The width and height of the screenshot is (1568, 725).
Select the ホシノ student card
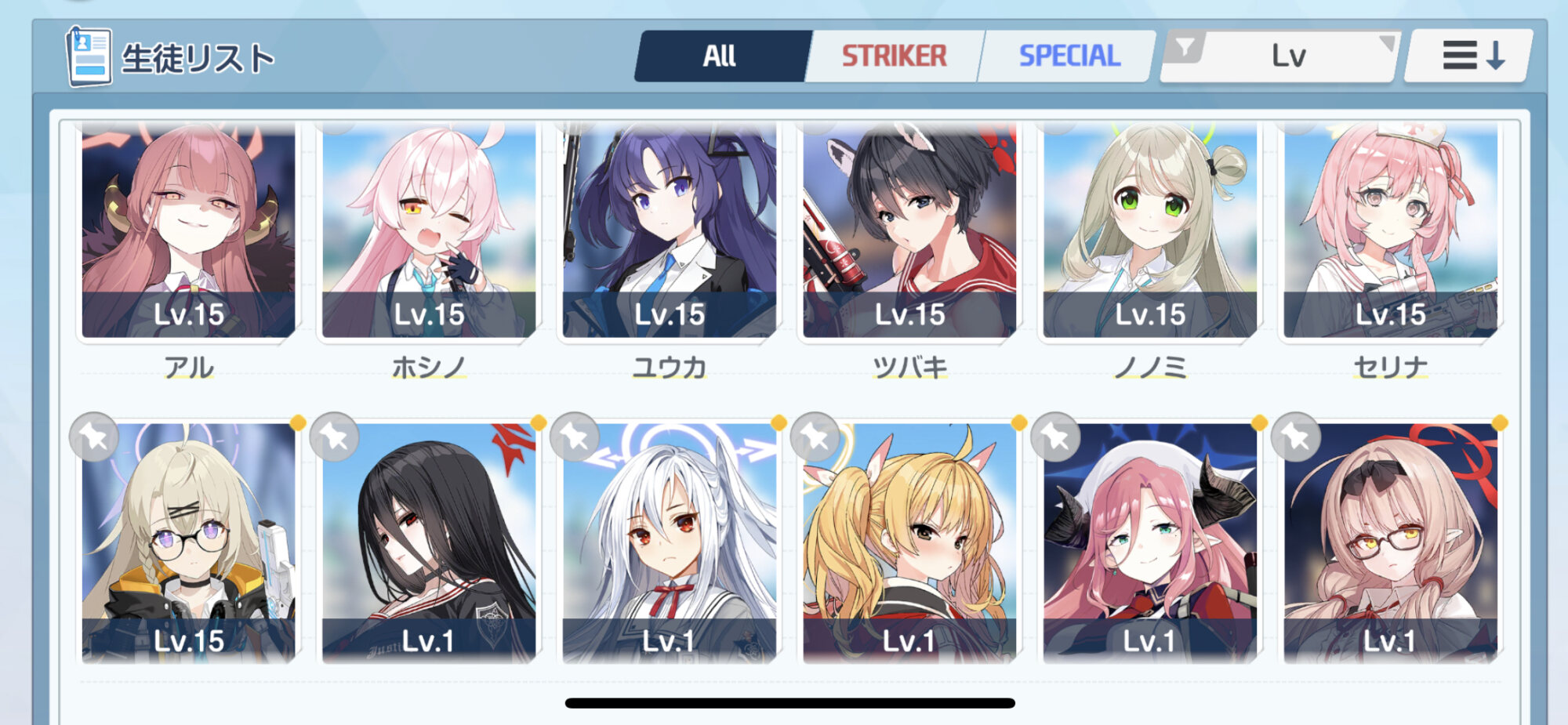point(429,230)
